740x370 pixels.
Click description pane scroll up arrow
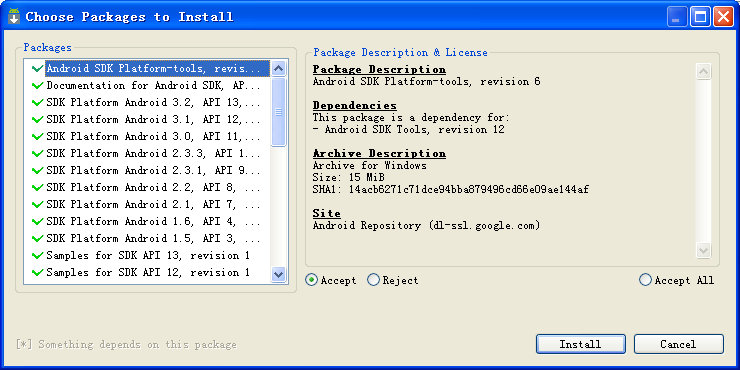704,71
